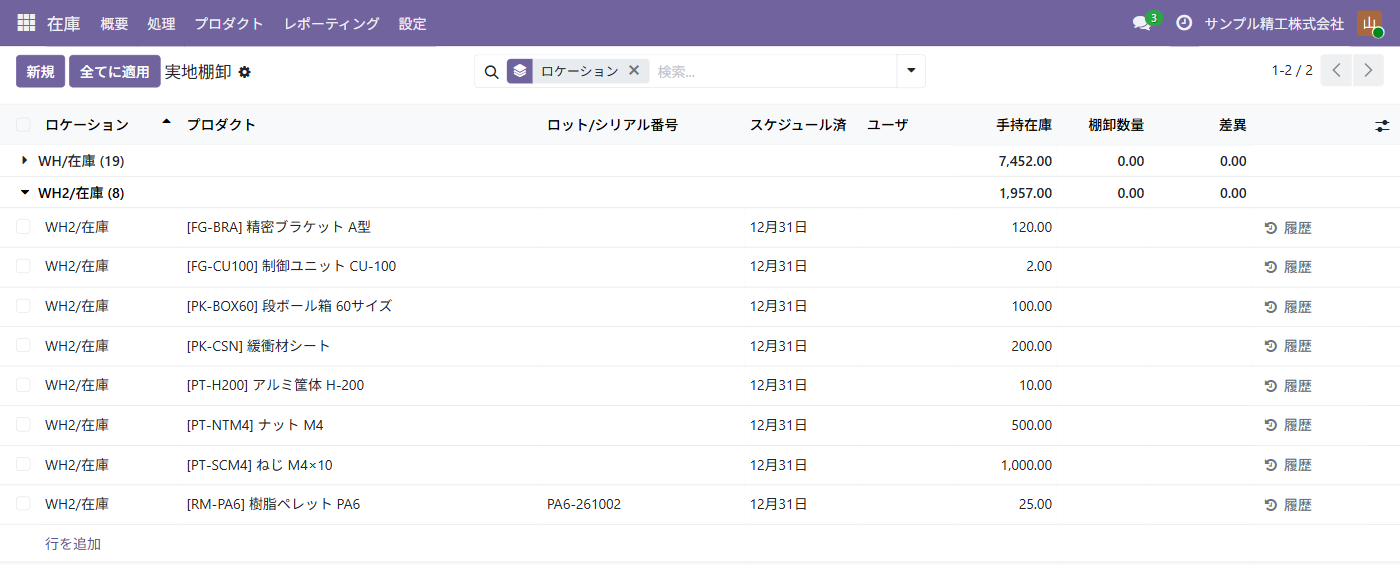Open the activities clock icon
This screenshot has height=565, width=1400.
tap(1184, 23)
